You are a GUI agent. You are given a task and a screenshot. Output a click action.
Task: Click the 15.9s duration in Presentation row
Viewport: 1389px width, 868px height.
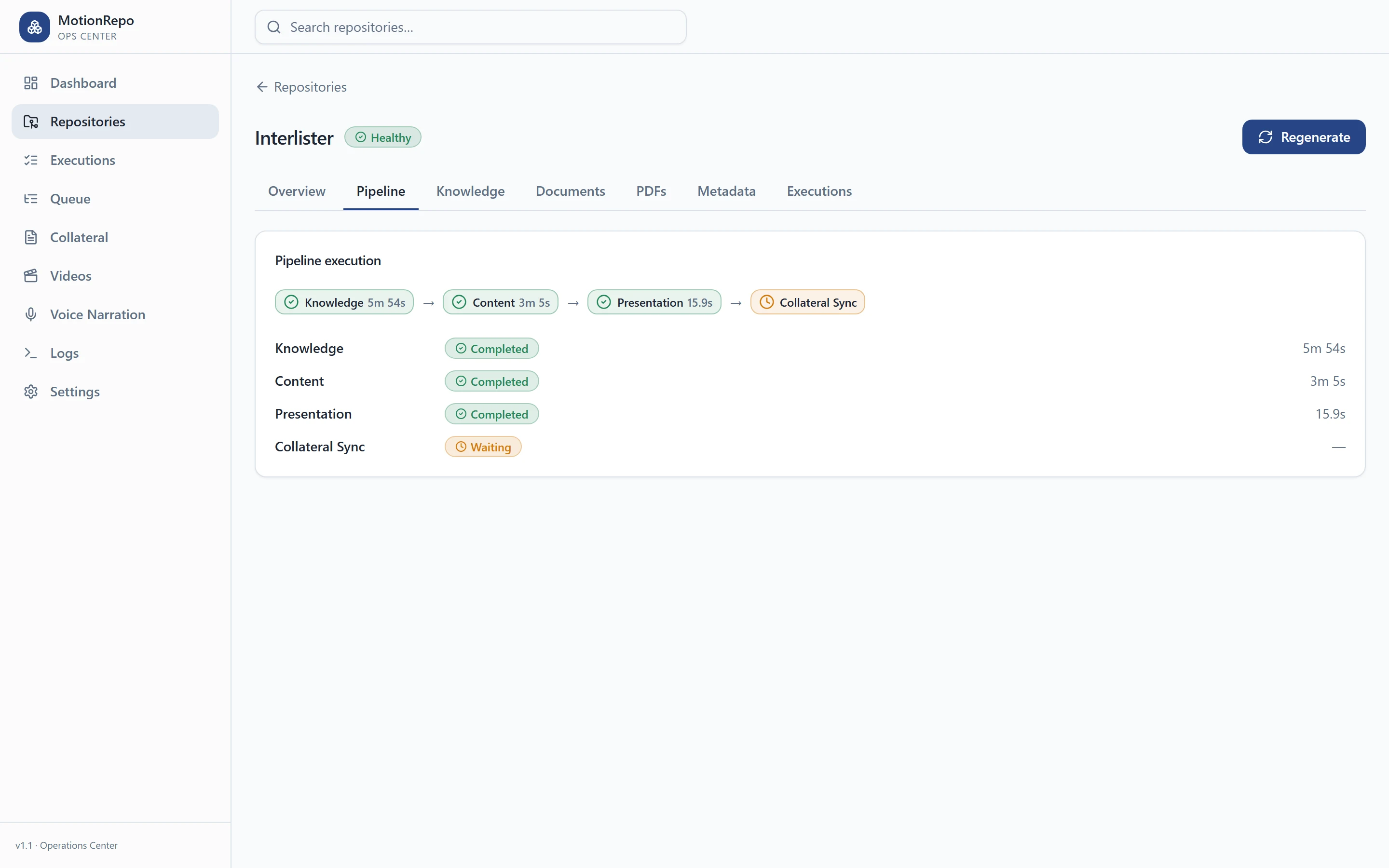pyautogui.click(x=1330, y=414)
